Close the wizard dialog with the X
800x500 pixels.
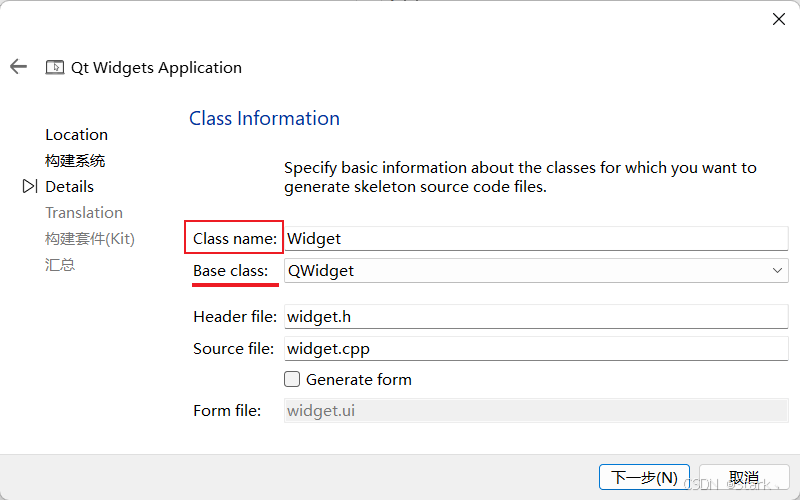(x=779, y=19)
